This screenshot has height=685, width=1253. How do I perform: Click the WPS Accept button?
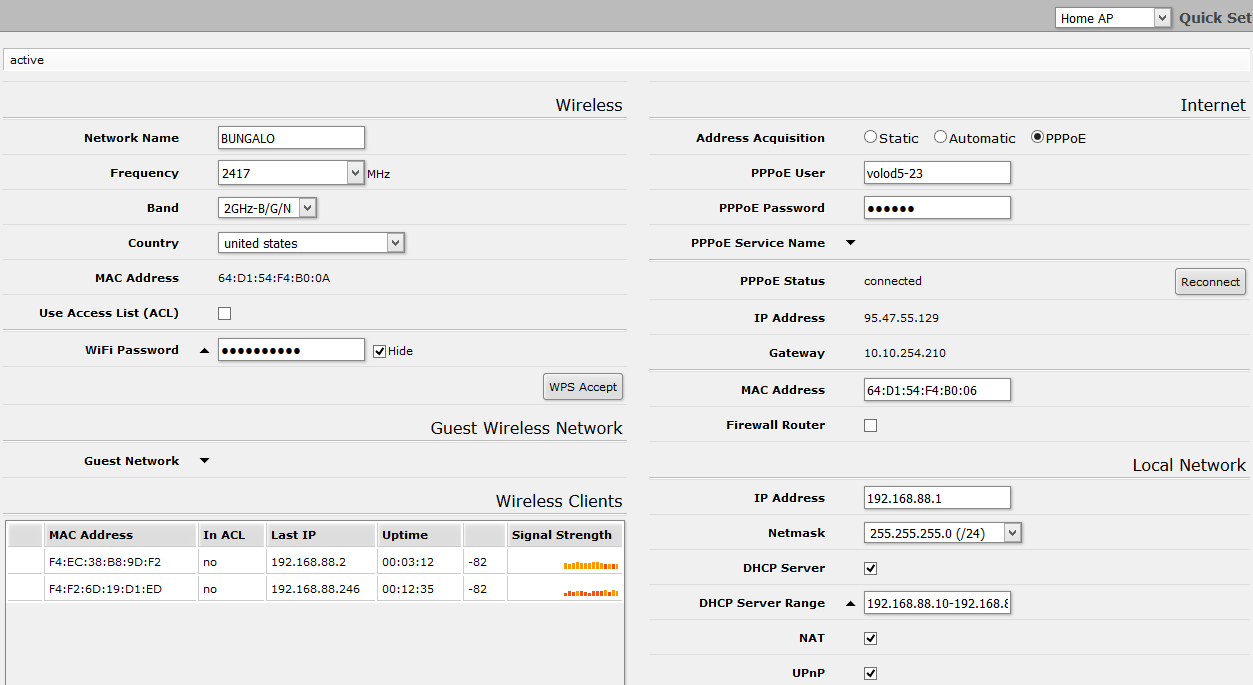pyautogui.click(x=583, y=387)
